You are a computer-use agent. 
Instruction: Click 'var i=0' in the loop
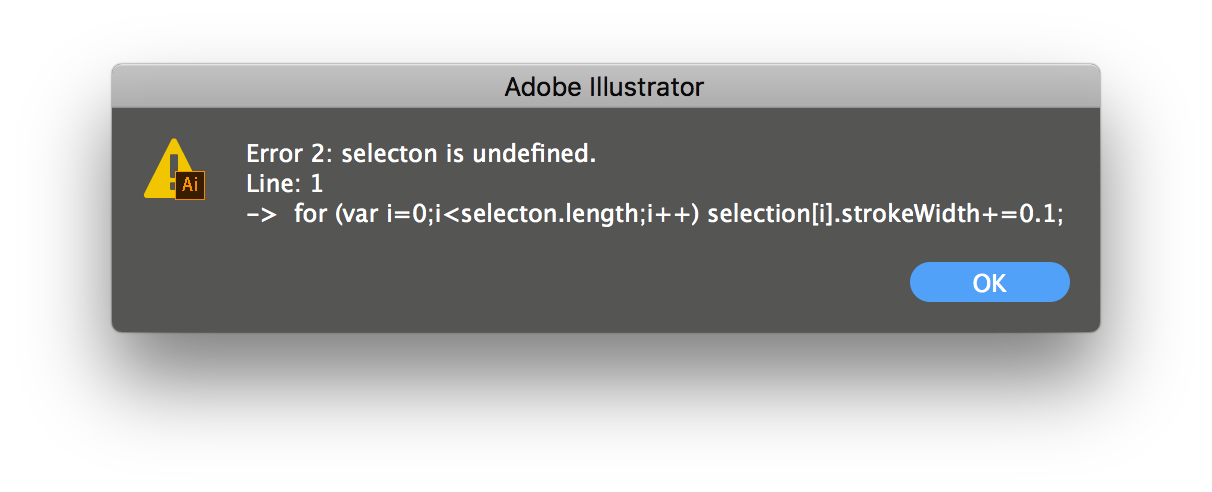pyautogui.click(x=382, y=214)
